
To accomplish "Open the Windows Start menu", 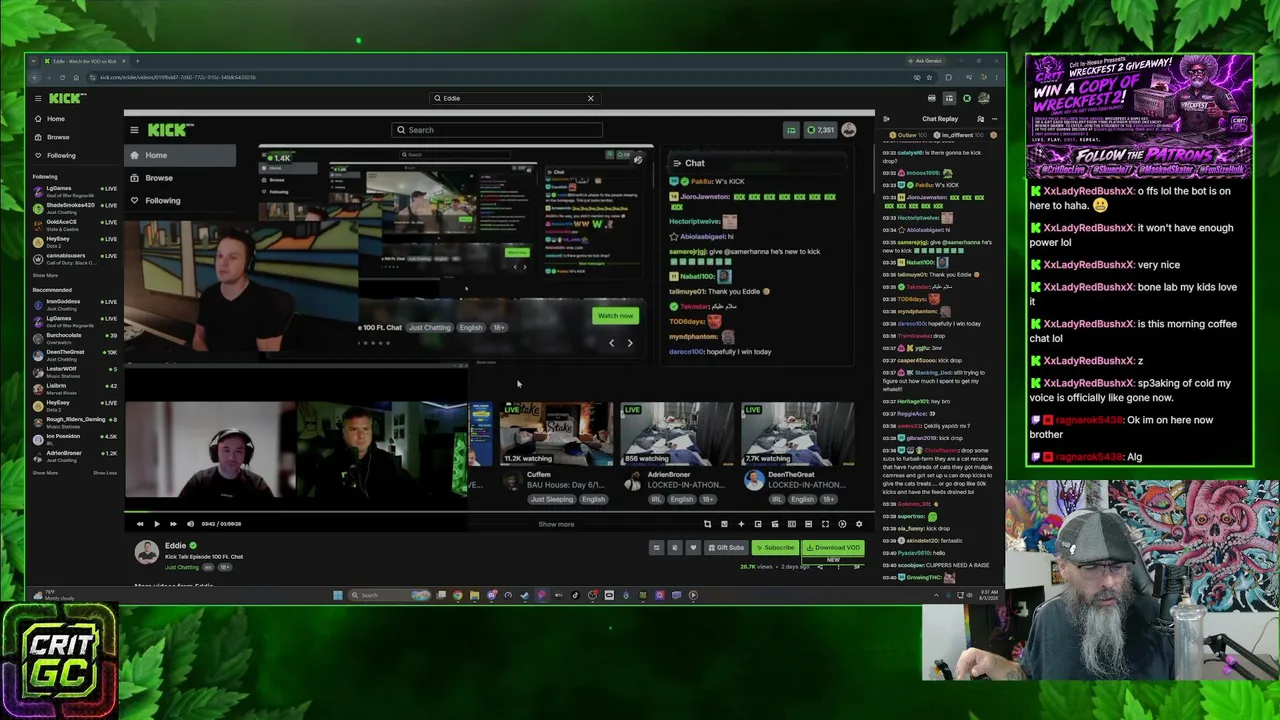I will click(x=338, y=595).
